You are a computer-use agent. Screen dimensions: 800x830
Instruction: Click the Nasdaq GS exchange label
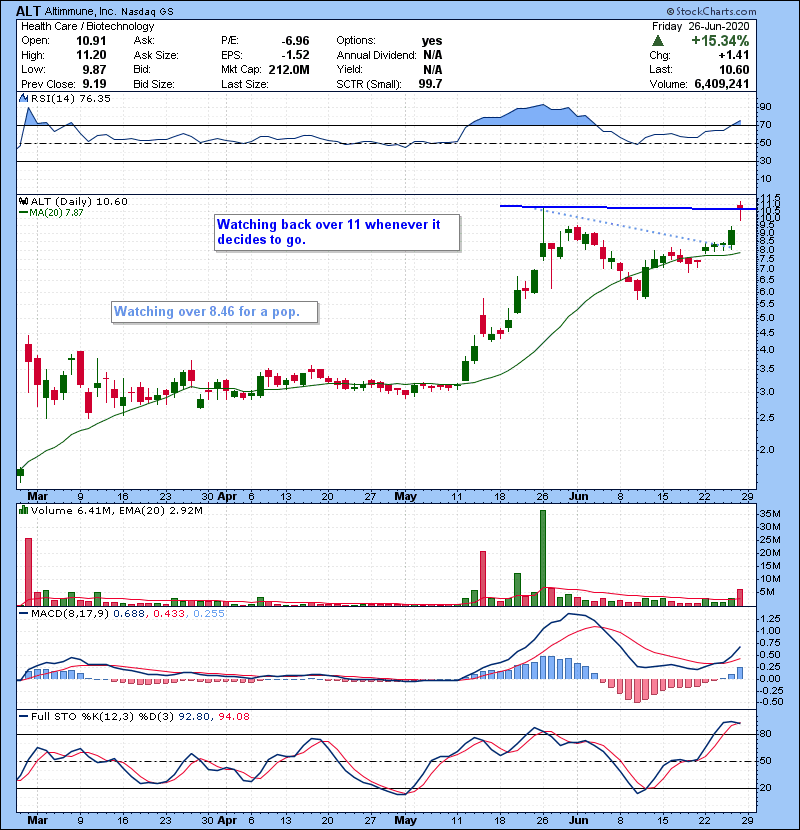[x=147, y=12]
